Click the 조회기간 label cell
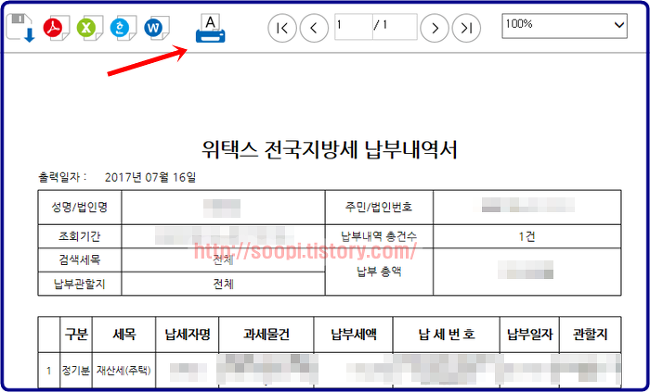 click(x=80, y=237)
